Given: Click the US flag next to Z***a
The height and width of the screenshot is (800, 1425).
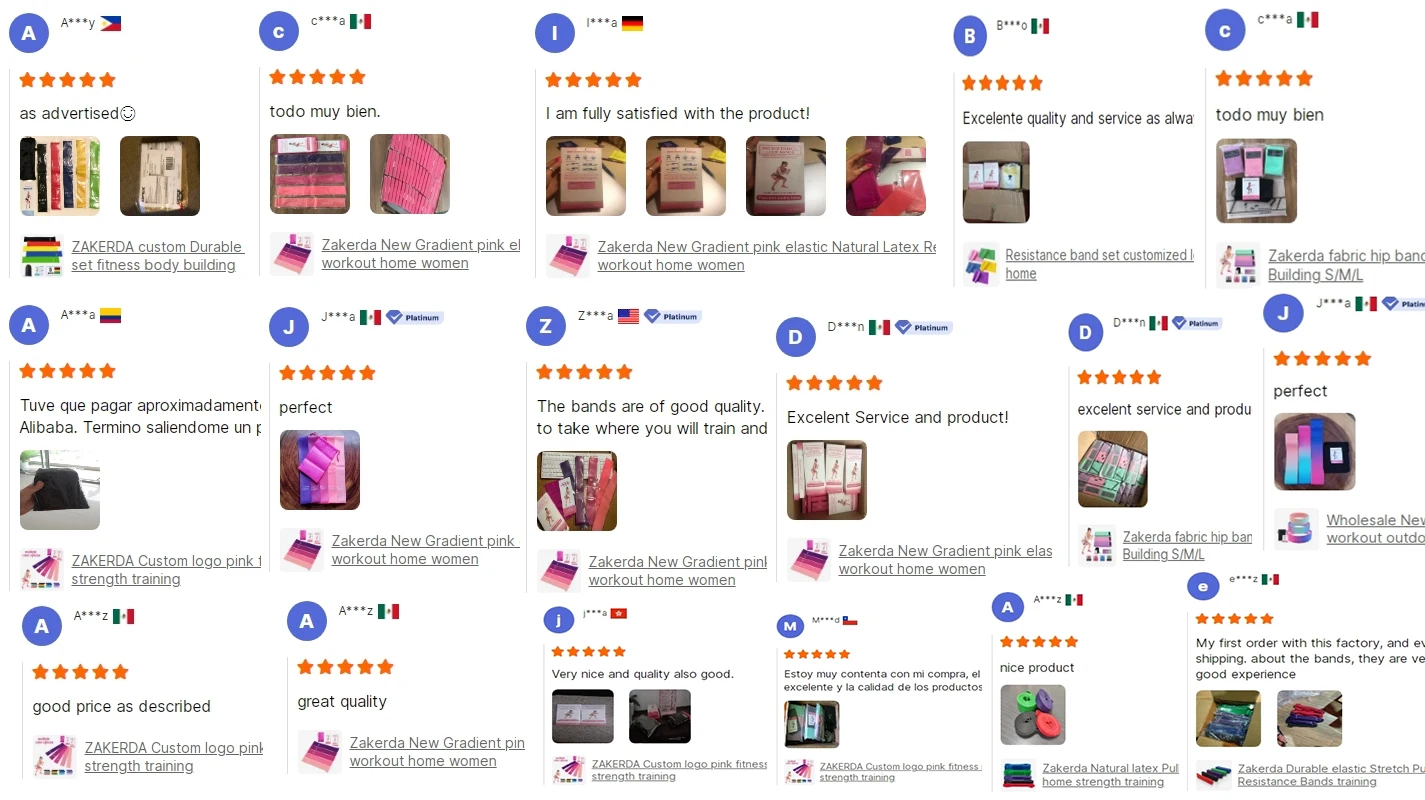Looking at the screenshot, I should (628, 316).
